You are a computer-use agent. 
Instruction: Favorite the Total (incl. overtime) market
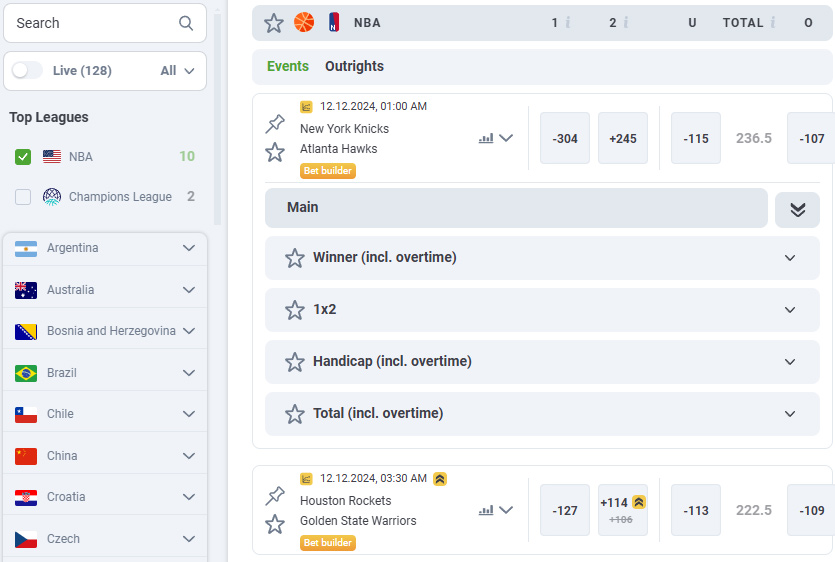(x=294, y=414)
